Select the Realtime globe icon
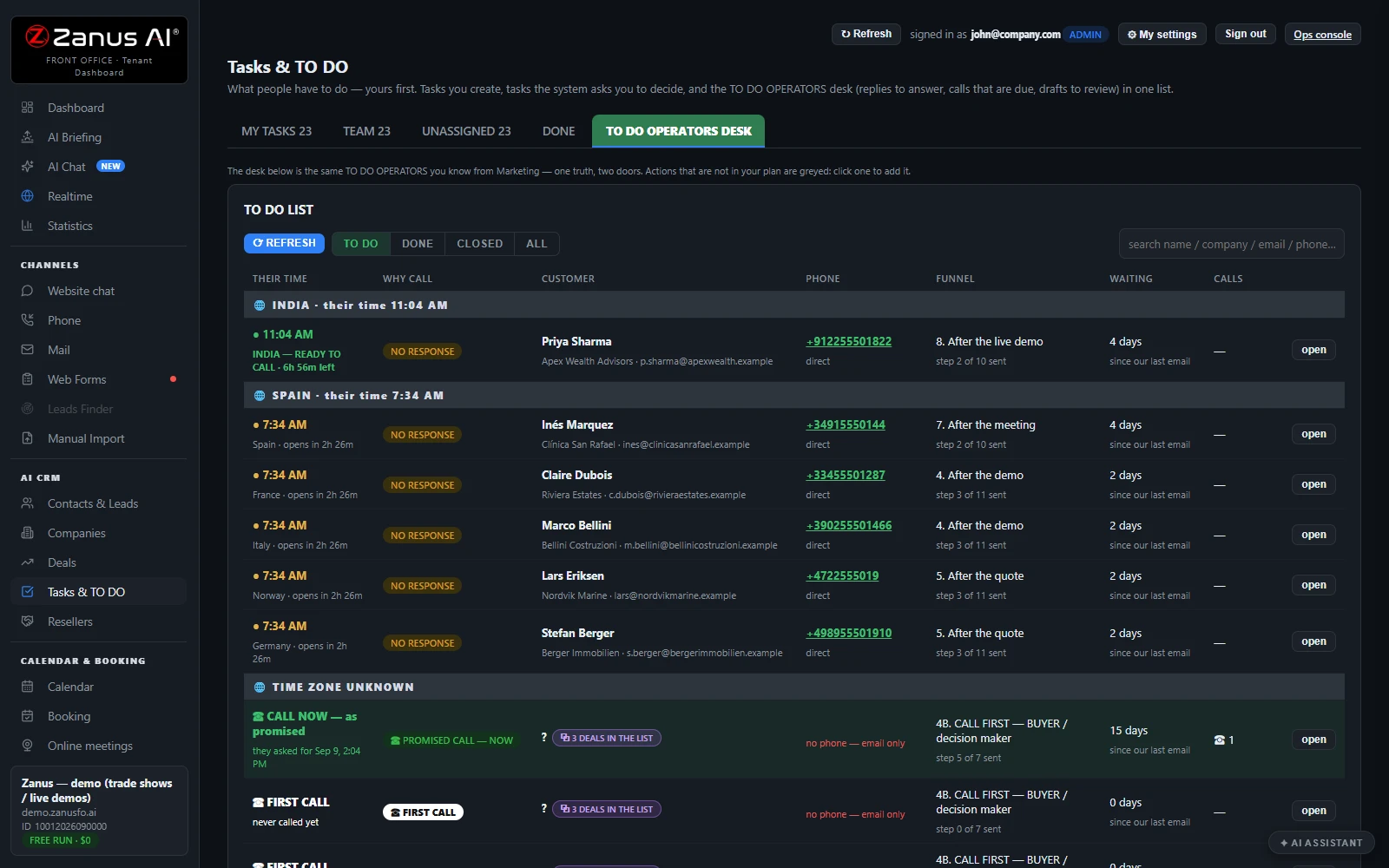Image resolution: width=1389 pixels, height=868 pixels. click(x=27, y=196)
